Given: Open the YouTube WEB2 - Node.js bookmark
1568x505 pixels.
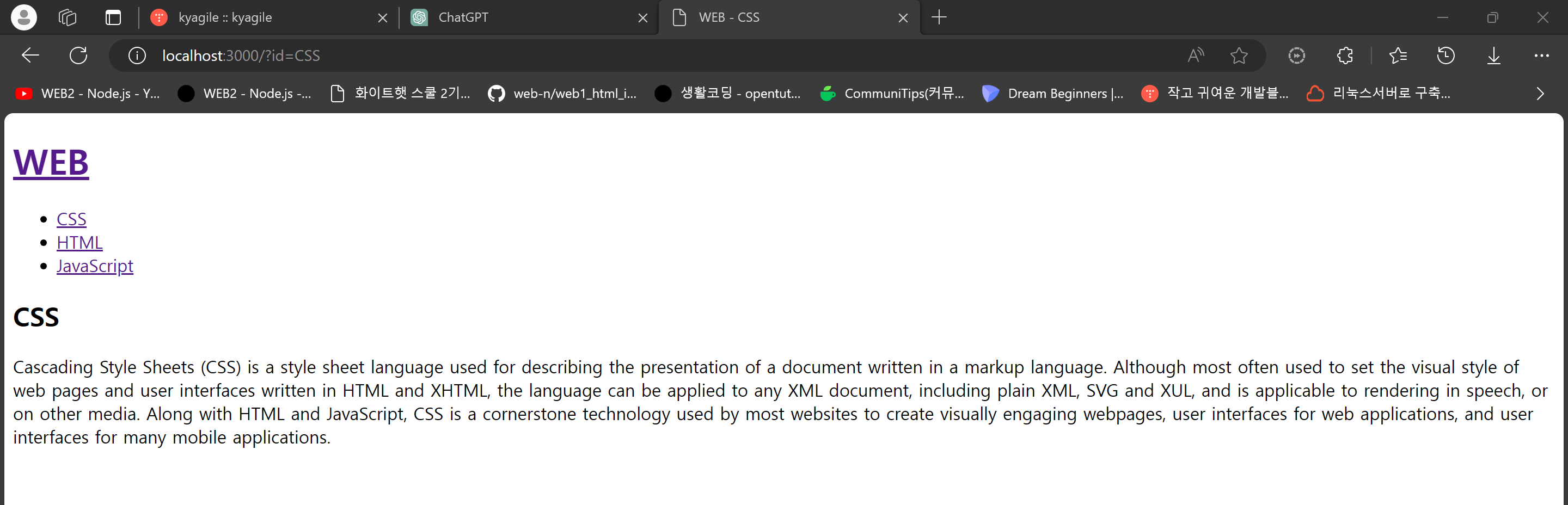Looking at the screenshot, I should (88, 94).
